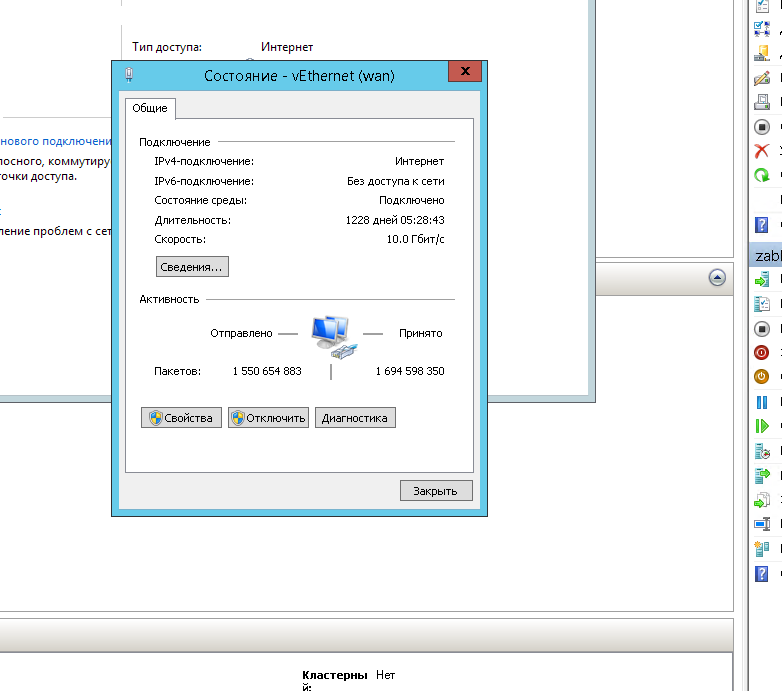Click the Connect icon under zabl header
Viewport: 782px width, 691px height.
coord(762,280)
